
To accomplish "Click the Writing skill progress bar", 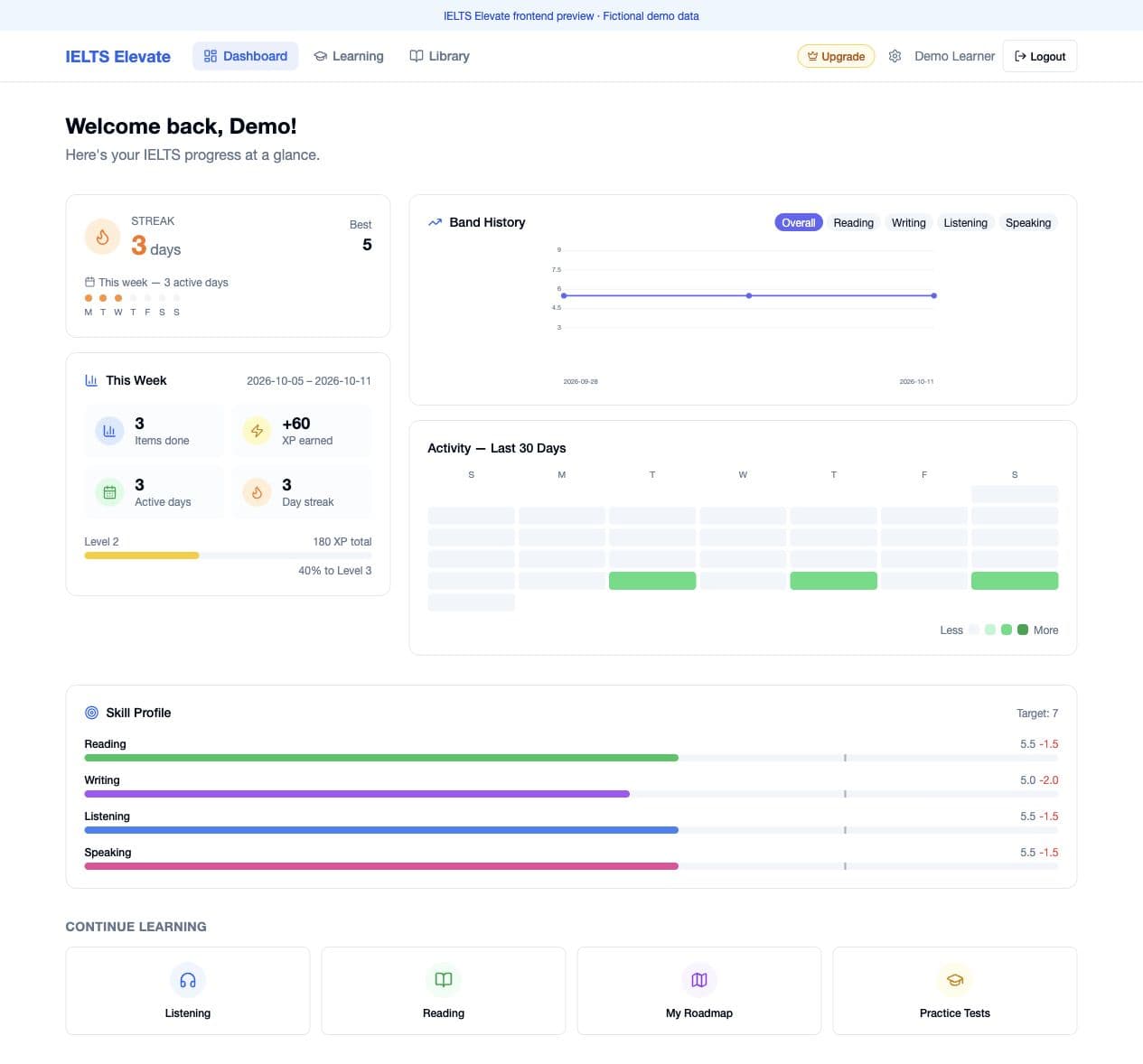I will (x=571, y=794).
